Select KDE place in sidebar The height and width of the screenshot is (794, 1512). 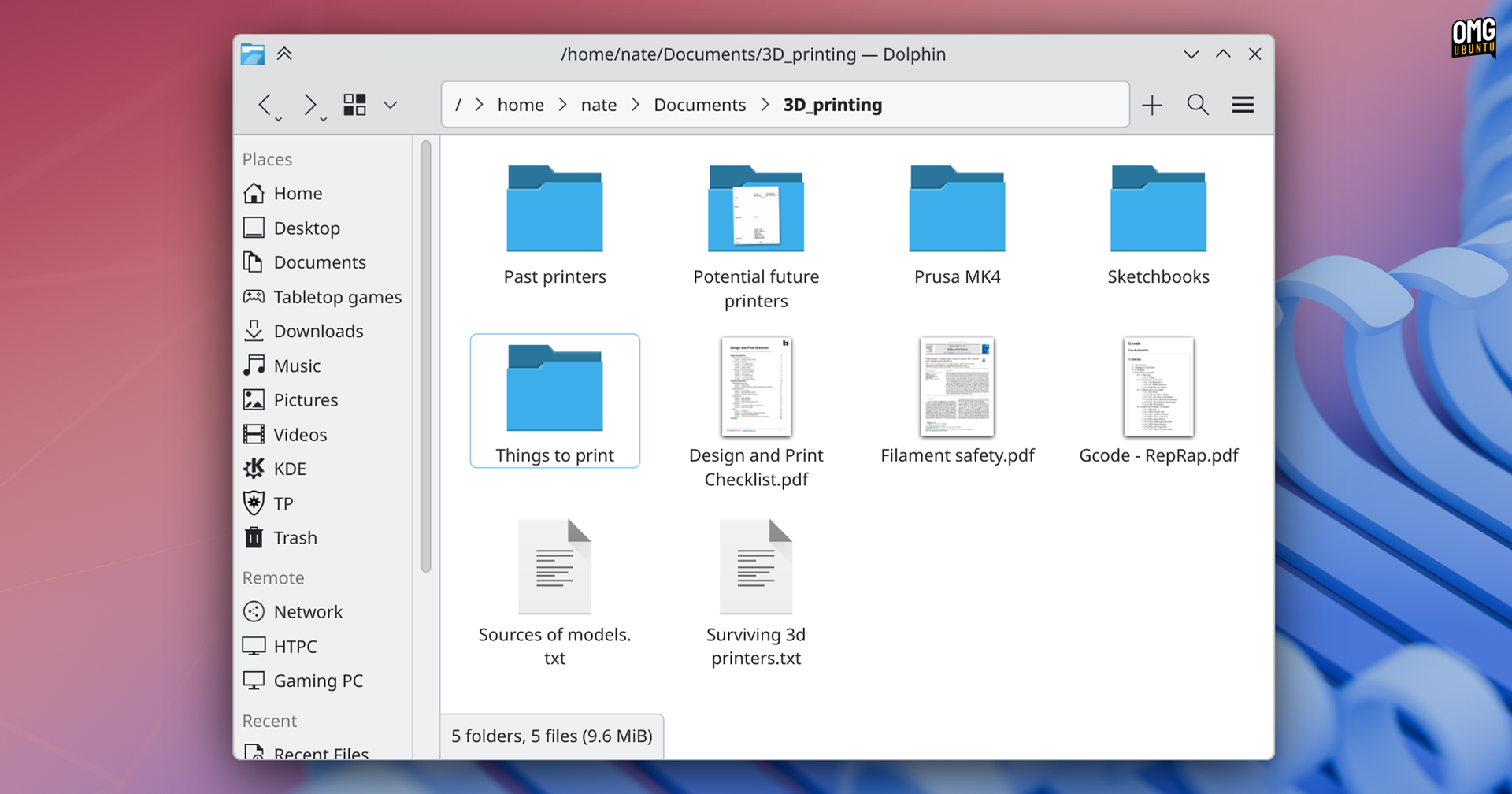coord(289,469)
